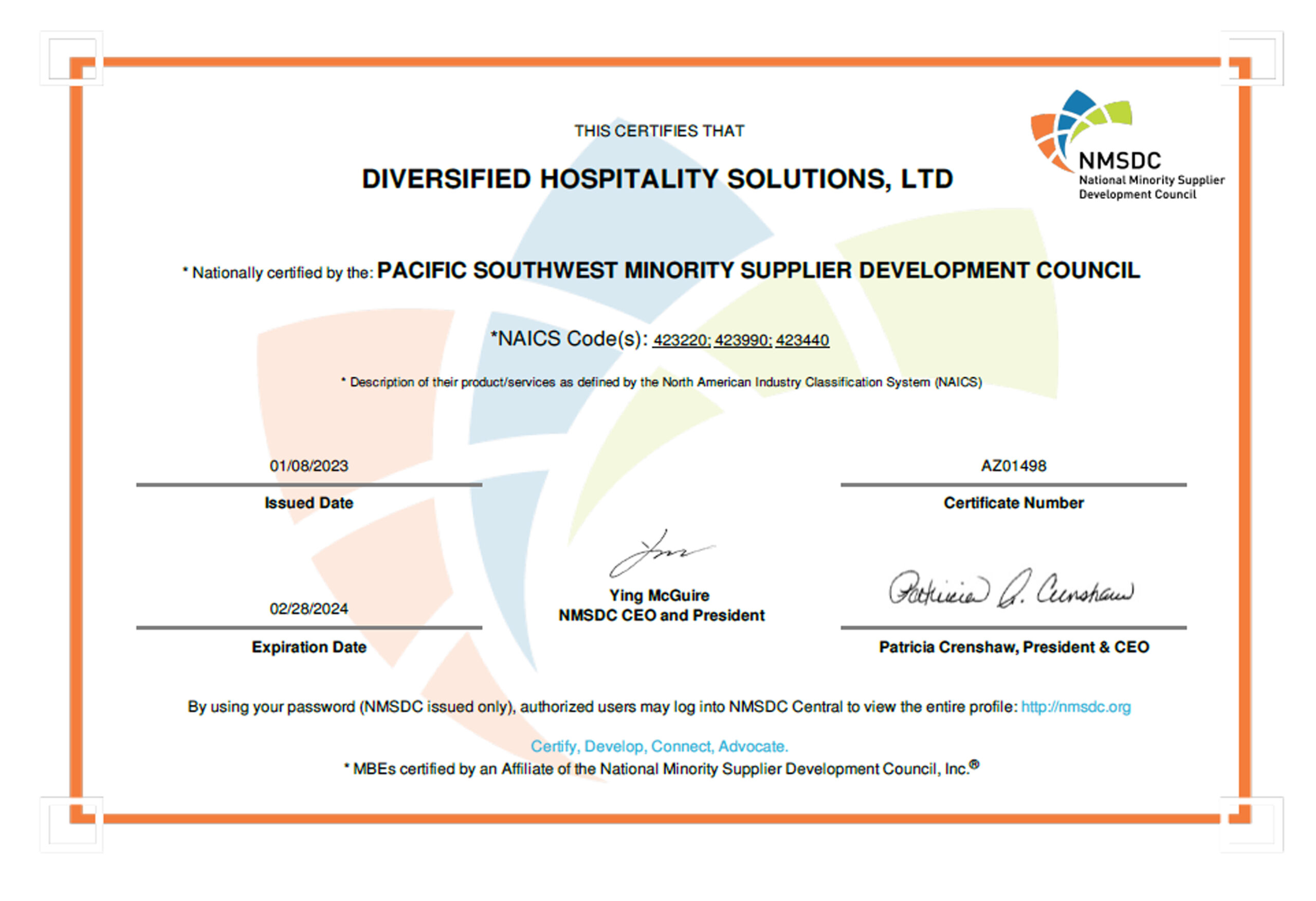The image size is (1316, 901).
Task: Click PACIFIC SOUTHWEST MINORITY SUPPLIER DEVELOPMENT COUNCIL text
Action: point(758,271)
